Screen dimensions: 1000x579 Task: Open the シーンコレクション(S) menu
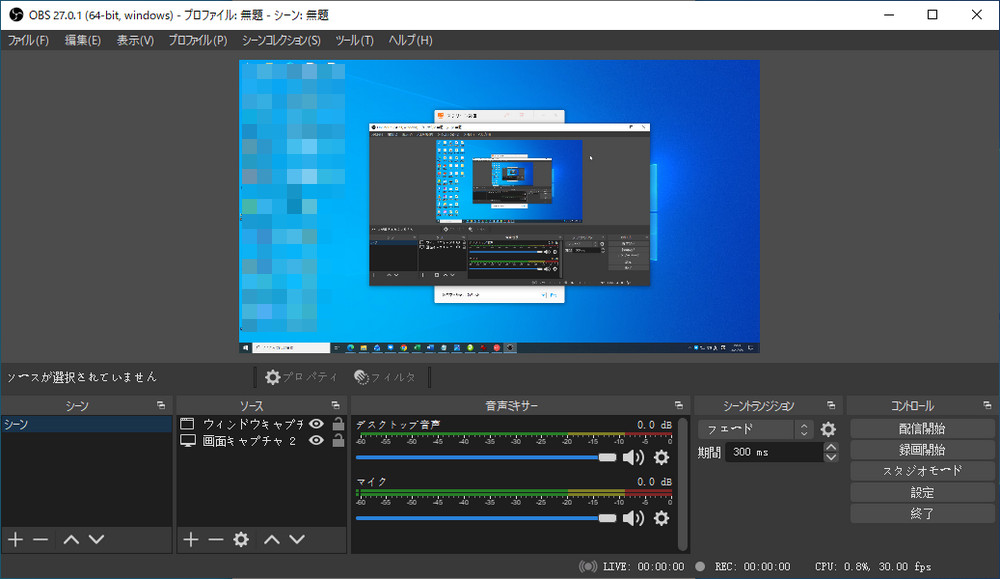pos(281,40)
